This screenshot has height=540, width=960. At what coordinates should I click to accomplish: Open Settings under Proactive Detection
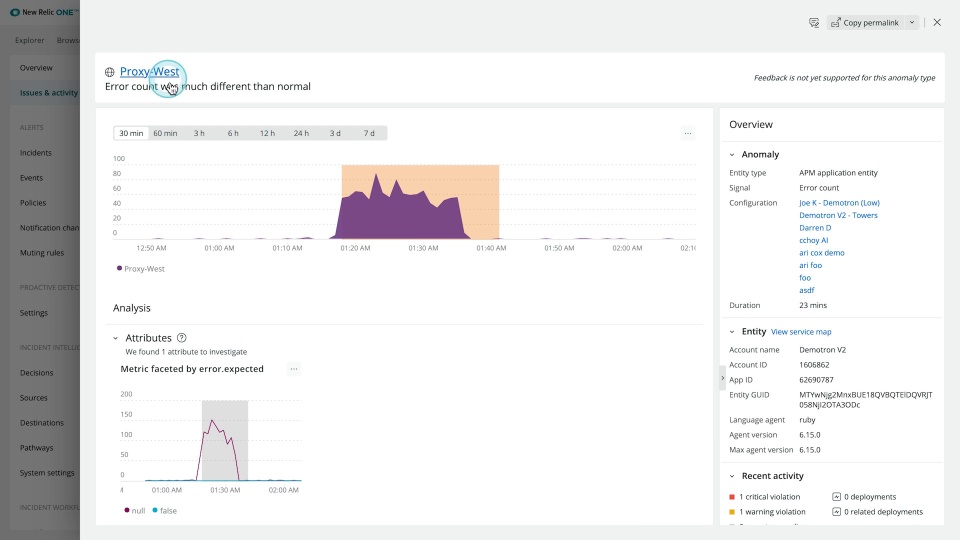click(x=34, y=313)
